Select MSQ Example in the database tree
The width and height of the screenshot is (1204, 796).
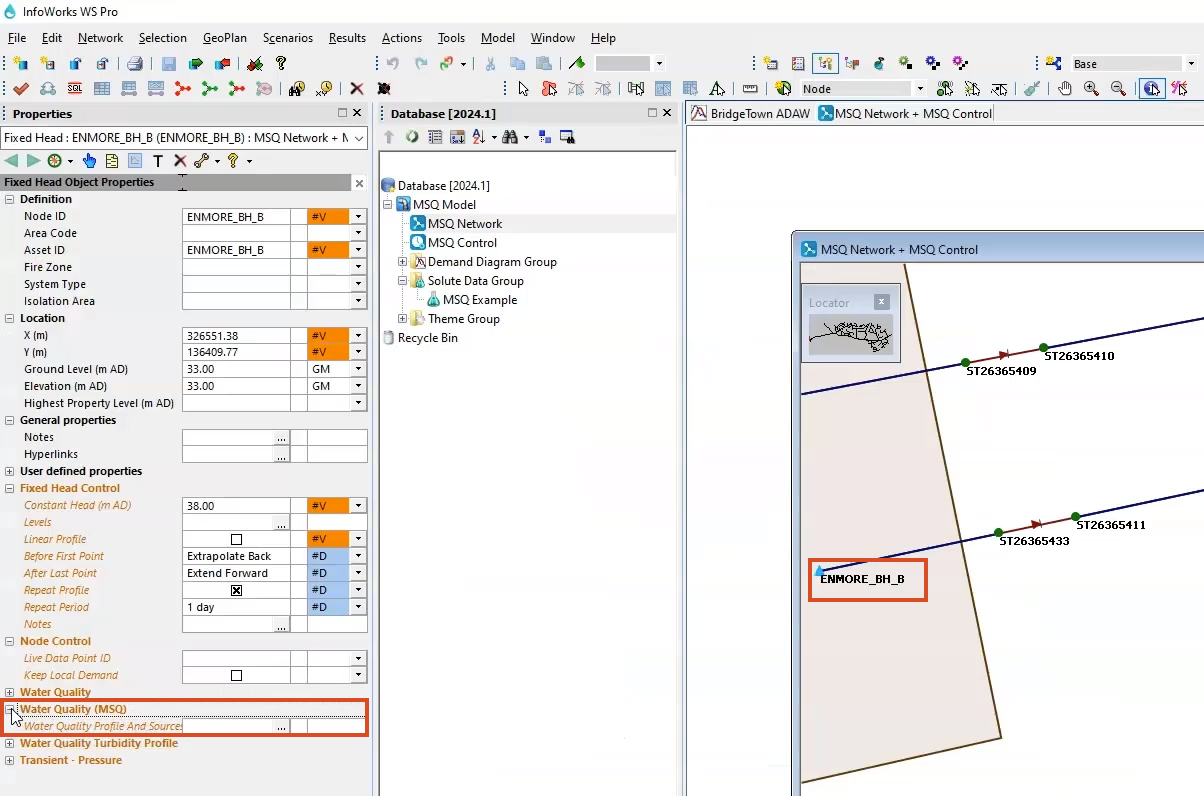pos(480,300)
